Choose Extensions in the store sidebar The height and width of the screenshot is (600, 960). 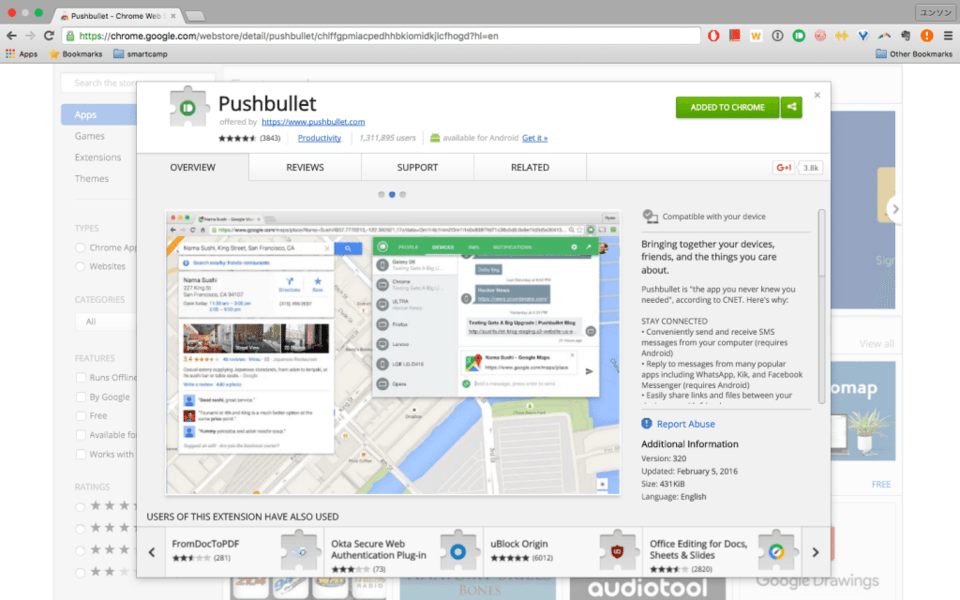click(98, 157)
